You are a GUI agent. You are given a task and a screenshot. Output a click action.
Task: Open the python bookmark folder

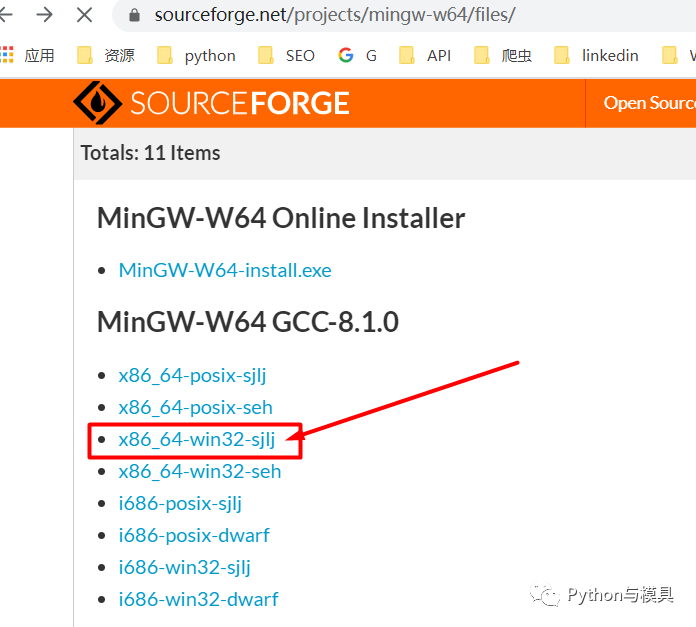tap(196, 55)
